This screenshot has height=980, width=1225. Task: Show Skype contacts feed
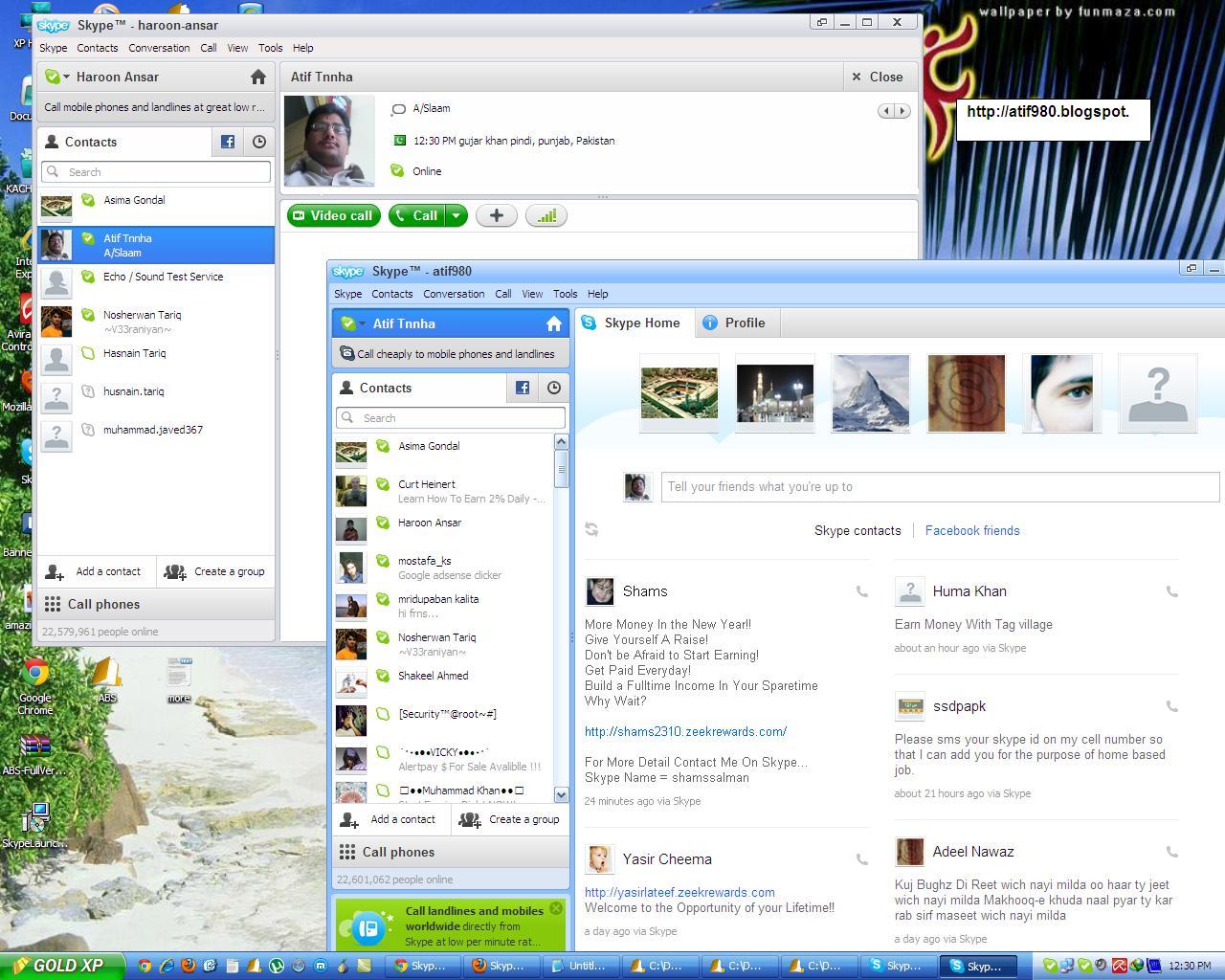(x=857, y=530)
